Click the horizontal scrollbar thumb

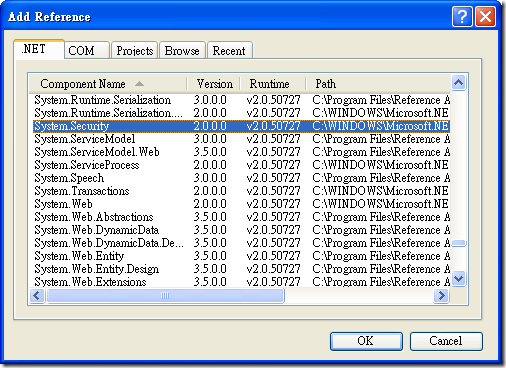[x=165, y=295]
